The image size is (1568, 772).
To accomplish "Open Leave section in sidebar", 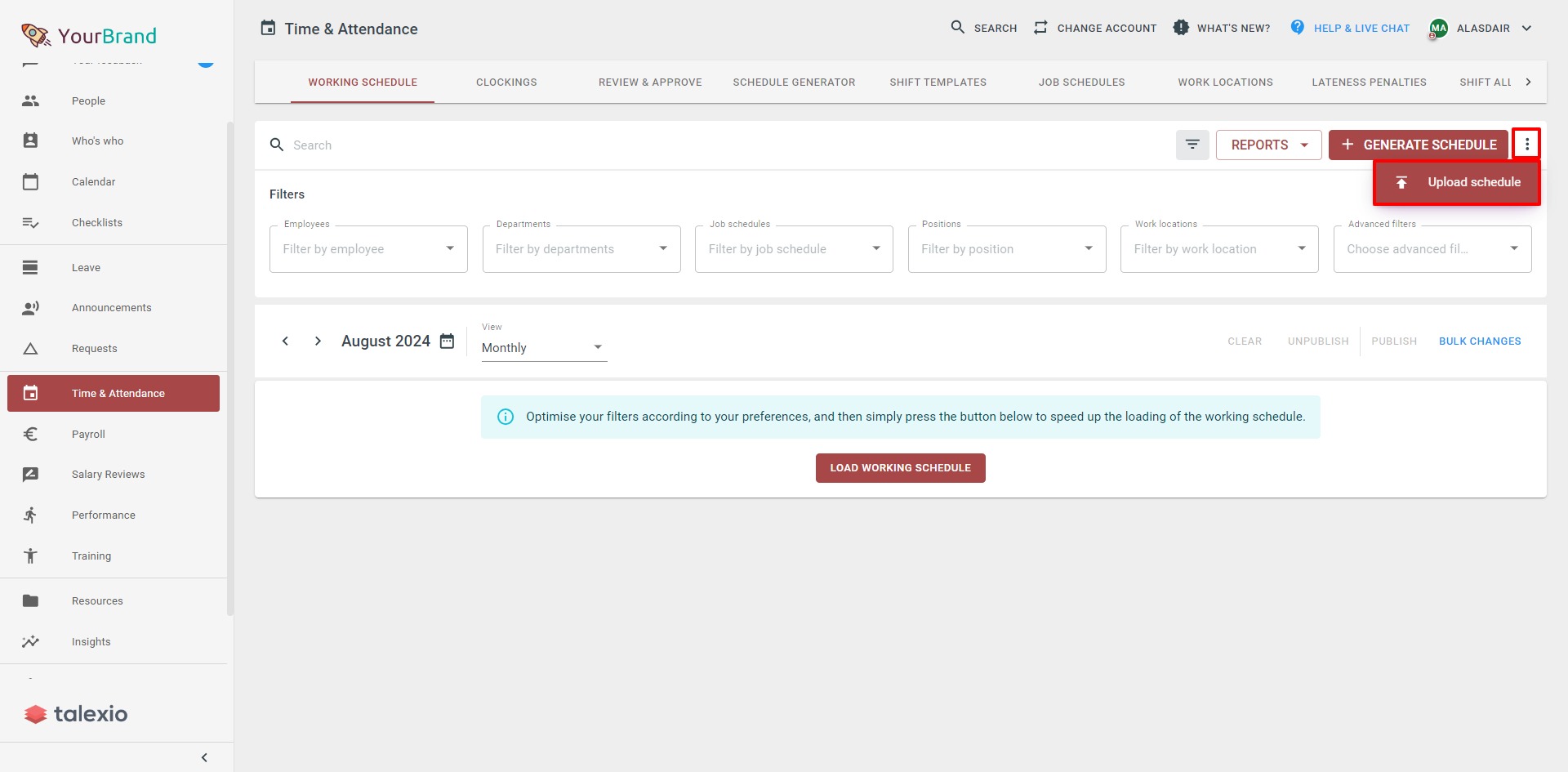I will pos(114,267).
